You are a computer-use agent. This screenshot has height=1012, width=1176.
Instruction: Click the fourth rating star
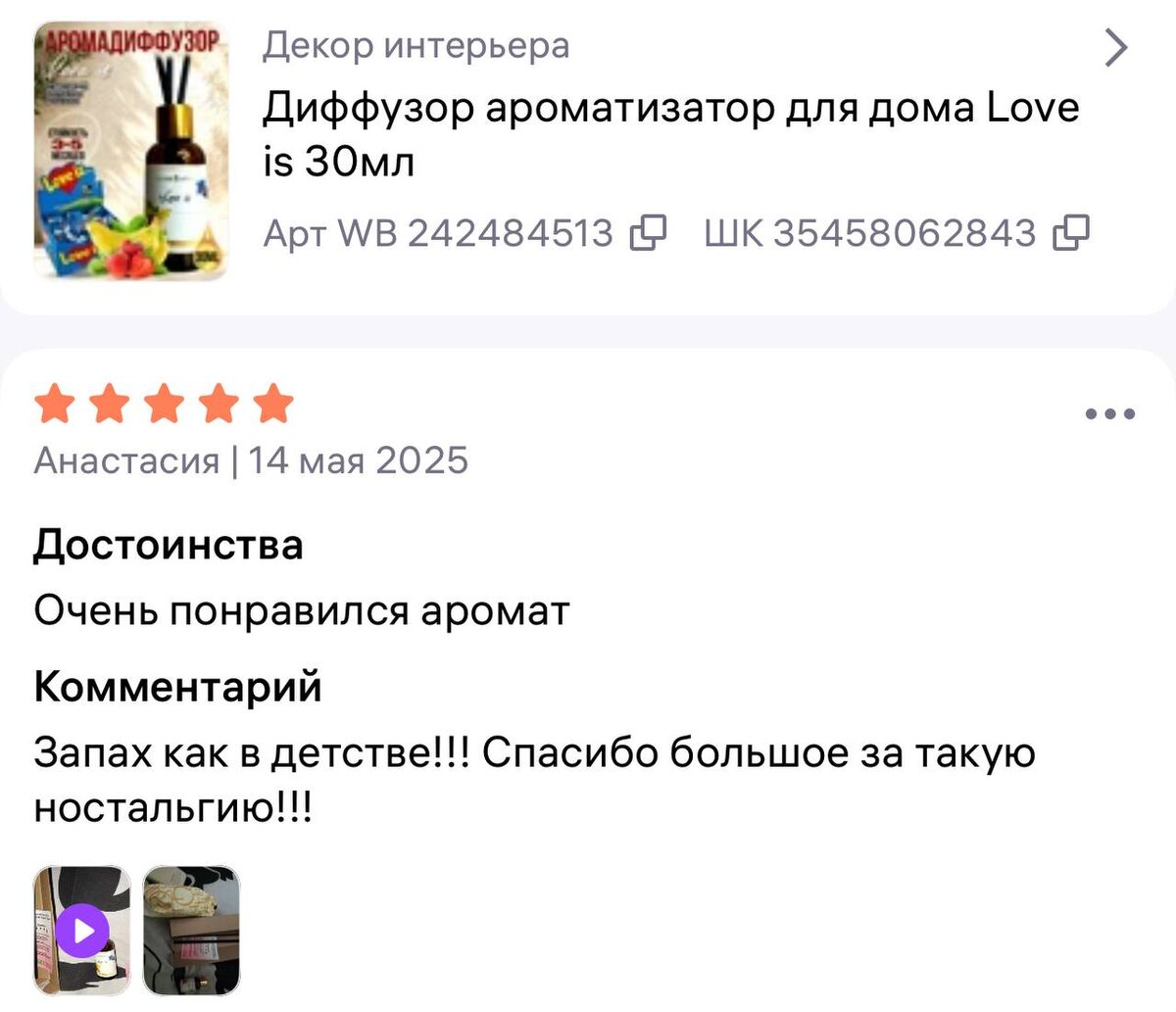219,404
